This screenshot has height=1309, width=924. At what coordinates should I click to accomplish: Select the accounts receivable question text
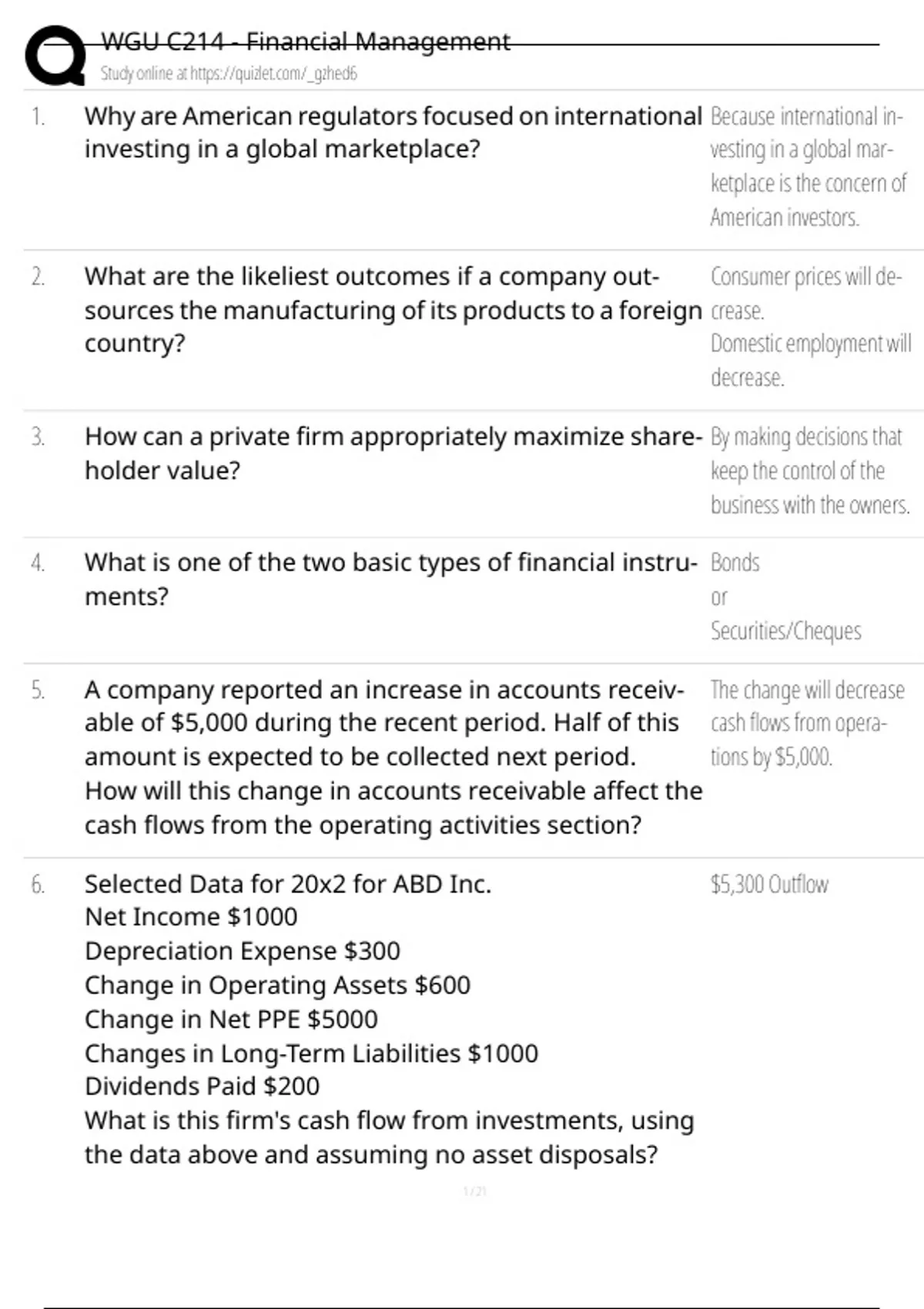[x=393, y=757]
